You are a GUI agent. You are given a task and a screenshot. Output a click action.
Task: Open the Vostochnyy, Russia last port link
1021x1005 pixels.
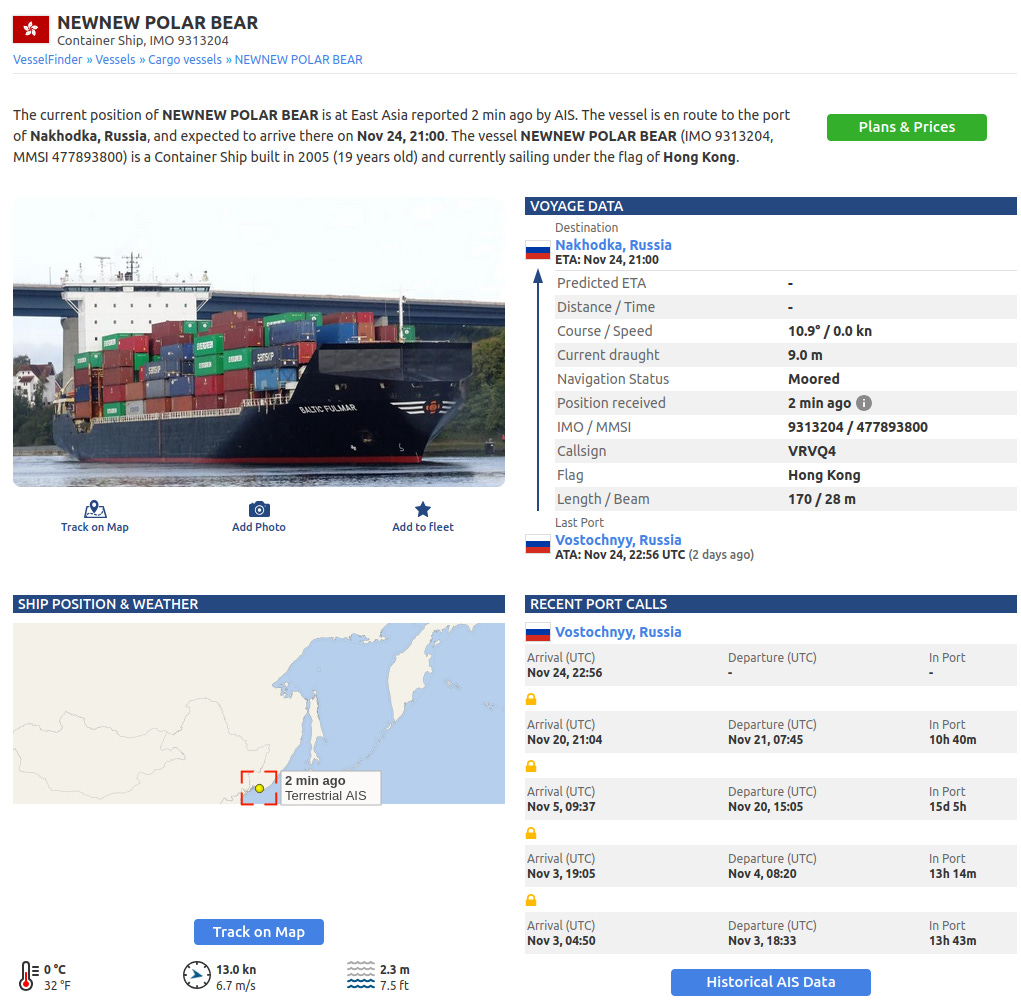point(618,540)
